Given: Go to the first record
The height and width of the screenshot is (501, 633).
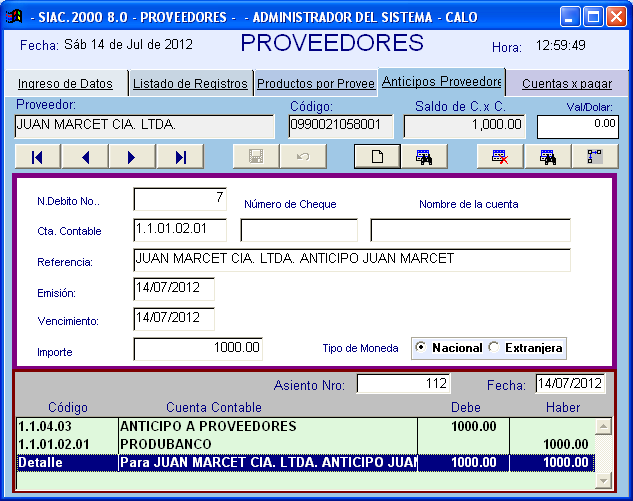Looking at the screenshot, I should (37, 156).
